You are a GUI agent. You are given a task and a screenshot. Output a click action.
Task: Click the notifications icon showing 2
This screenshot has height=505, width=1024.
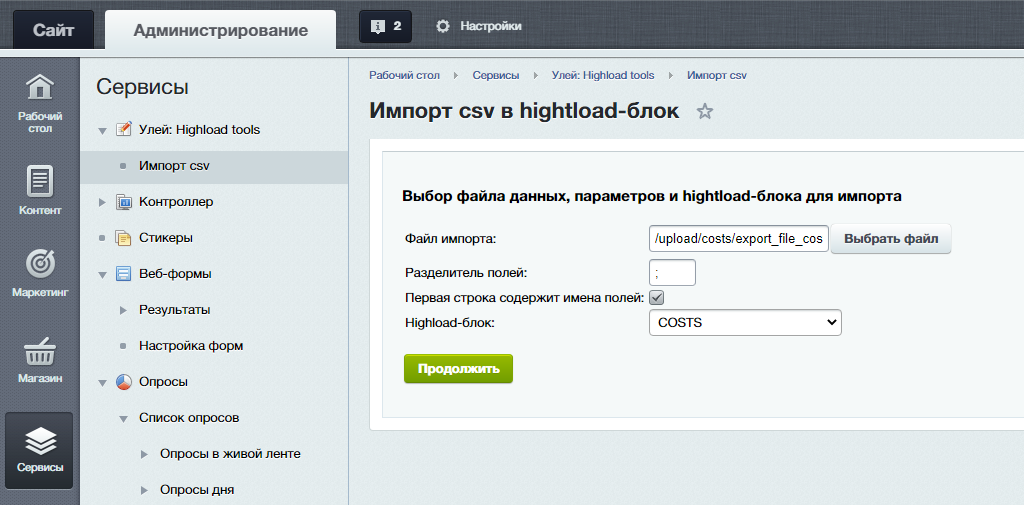click(385, 26)
